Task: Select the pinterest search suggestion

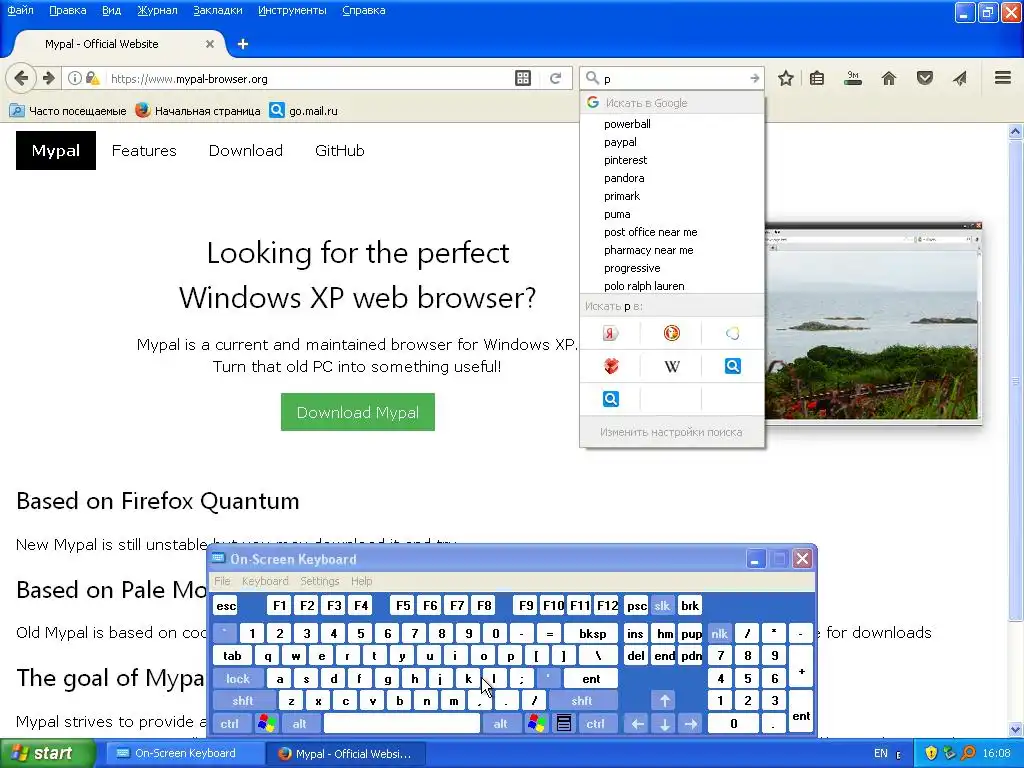Action: (x=672, y=160)
